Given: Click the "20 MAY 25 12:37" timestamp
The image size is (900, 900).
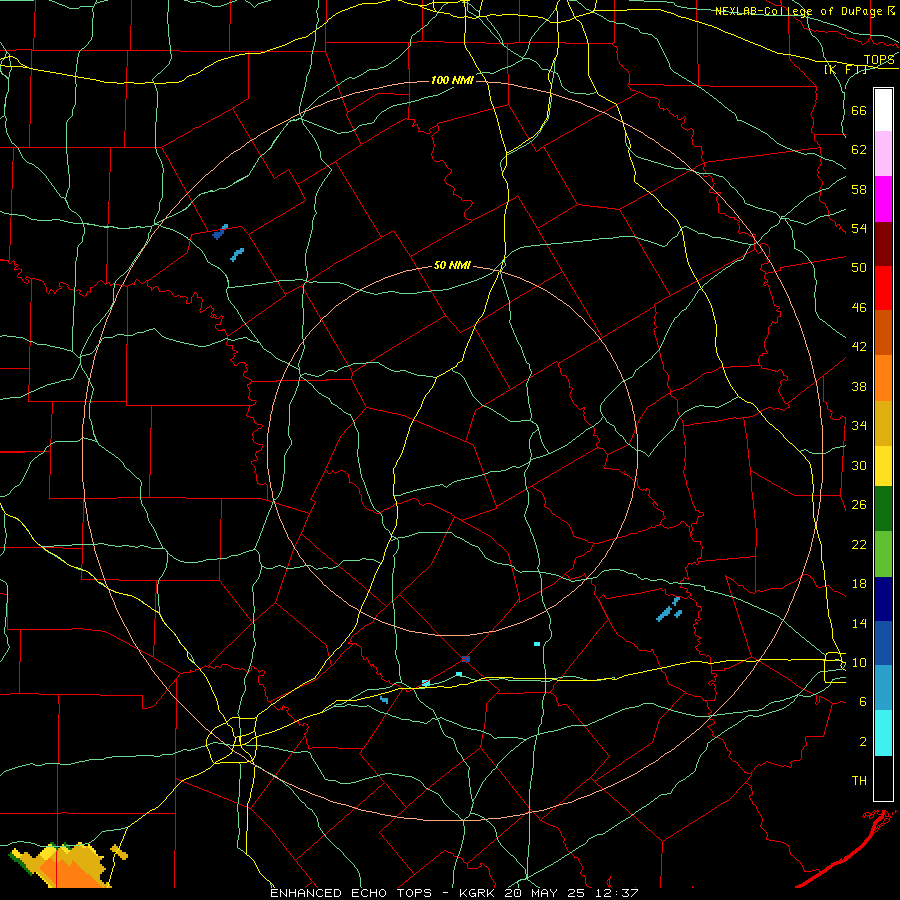Looking at the screenshot, I should [571, 893].
